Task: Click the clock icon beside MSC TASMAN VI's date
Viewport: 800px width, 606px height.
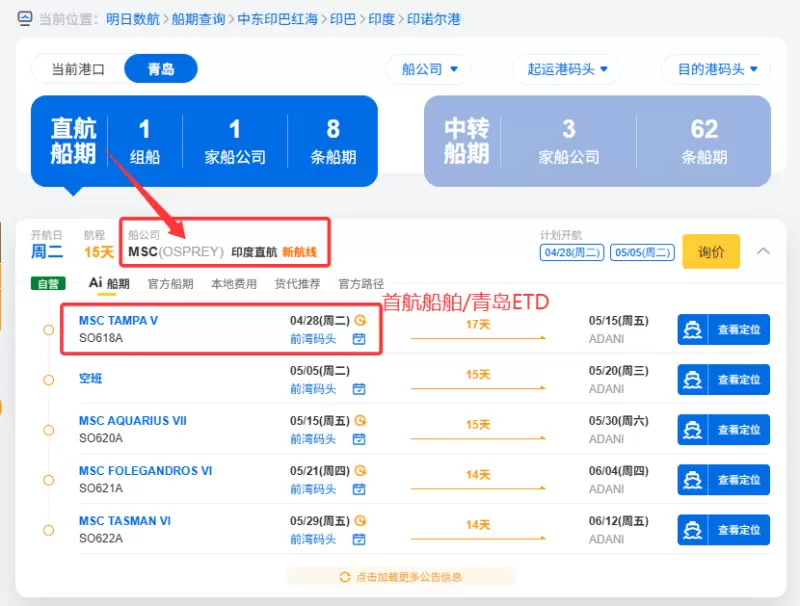Action: pyautogui.click(x=360, y=520)
